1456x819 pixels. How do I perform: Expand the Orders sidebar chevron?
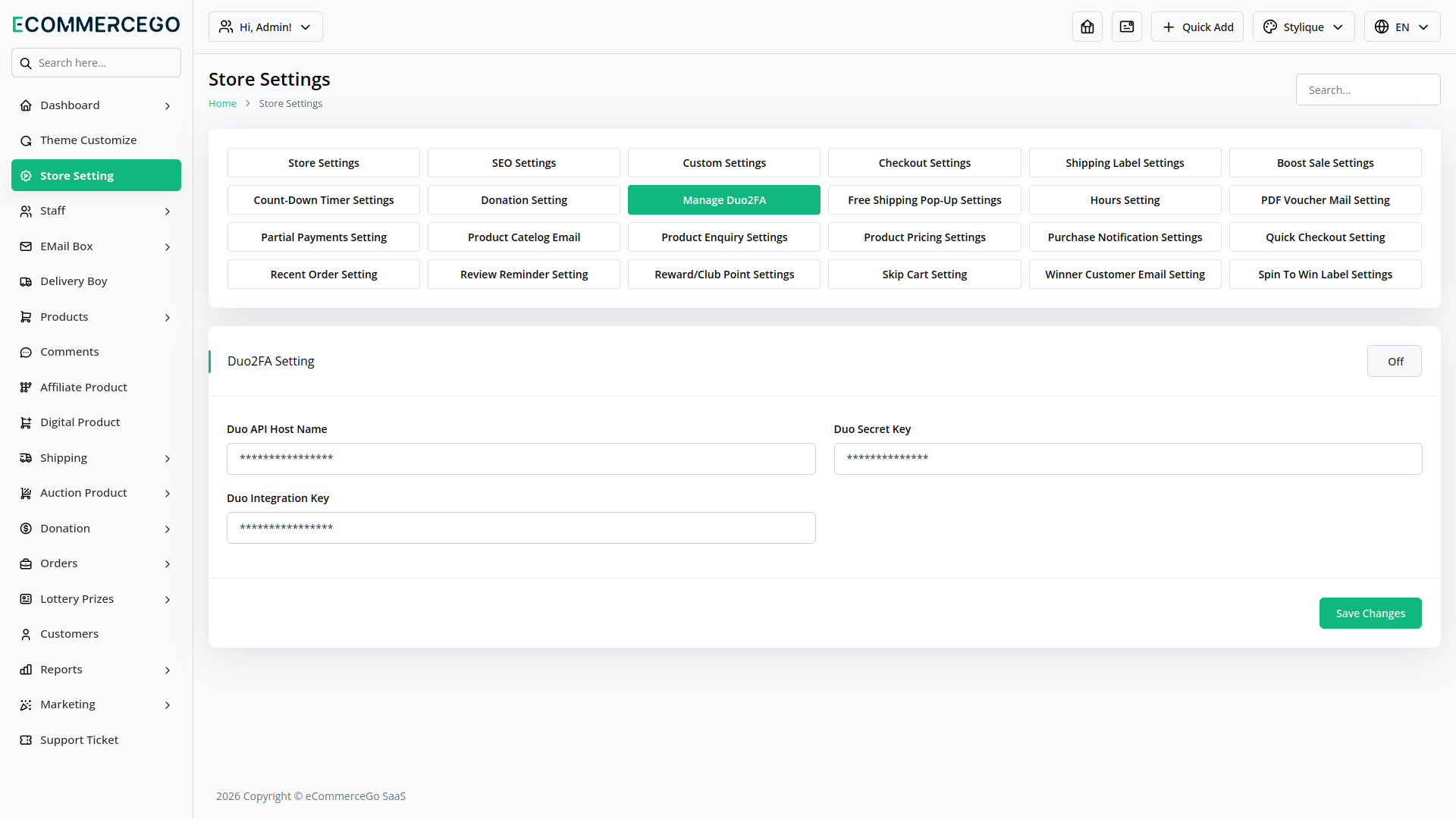click(168, 564)
